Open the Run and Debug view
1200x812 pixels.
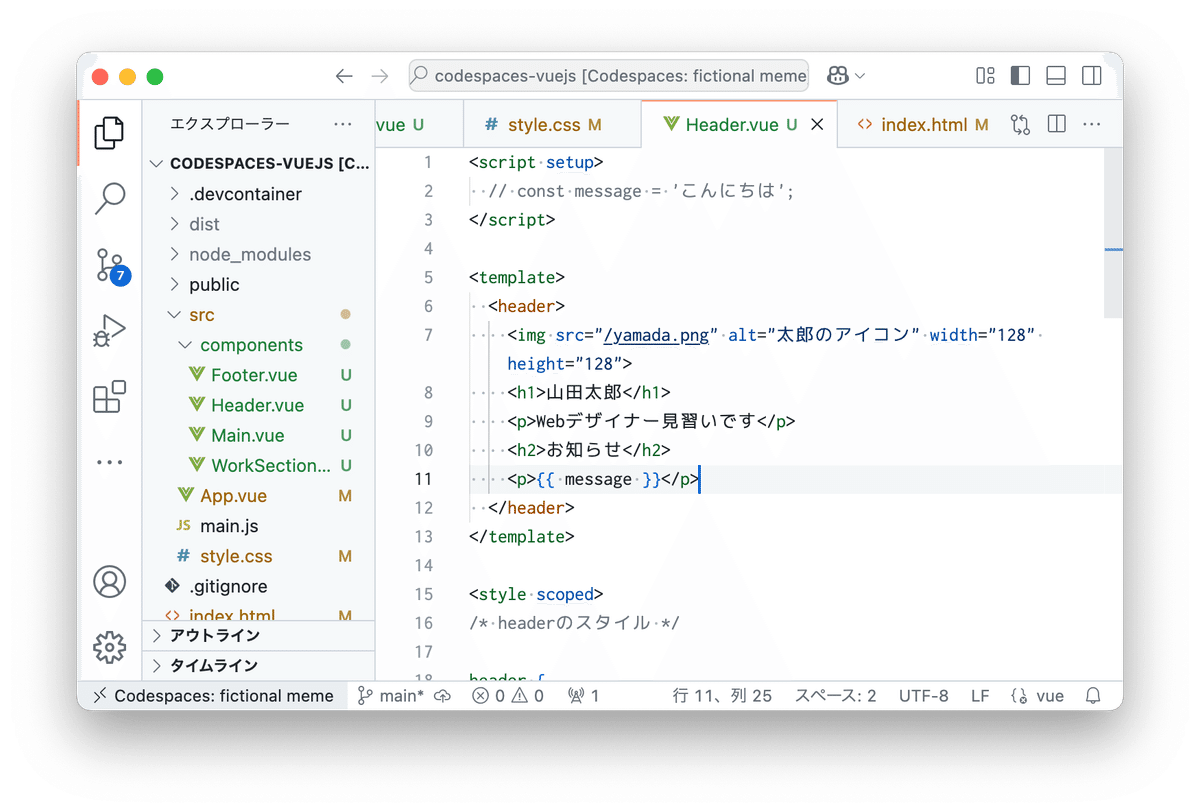[x=109, y=330]
